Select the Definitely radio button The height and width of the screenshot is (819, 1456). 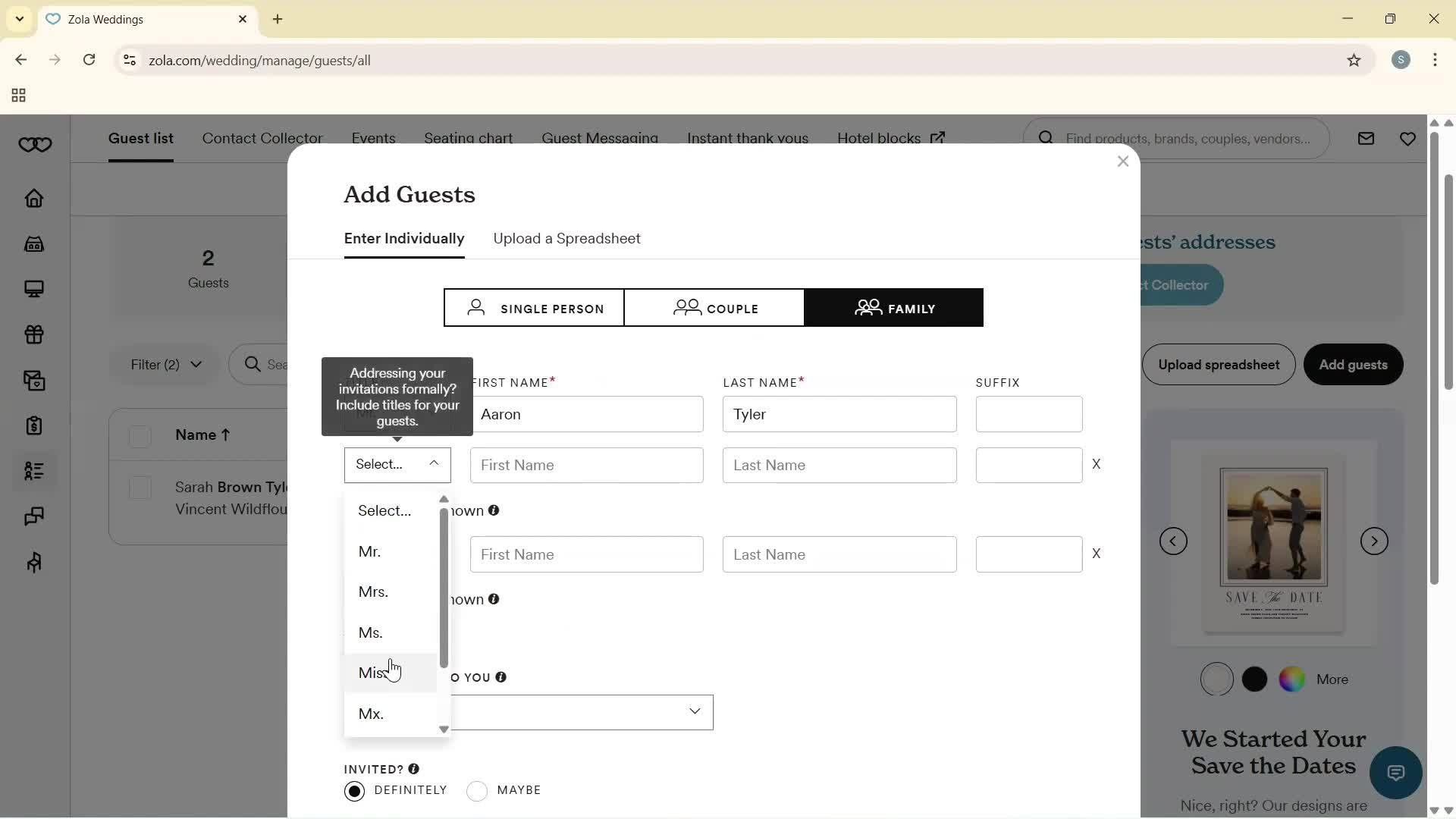click(x=354, y=790)
